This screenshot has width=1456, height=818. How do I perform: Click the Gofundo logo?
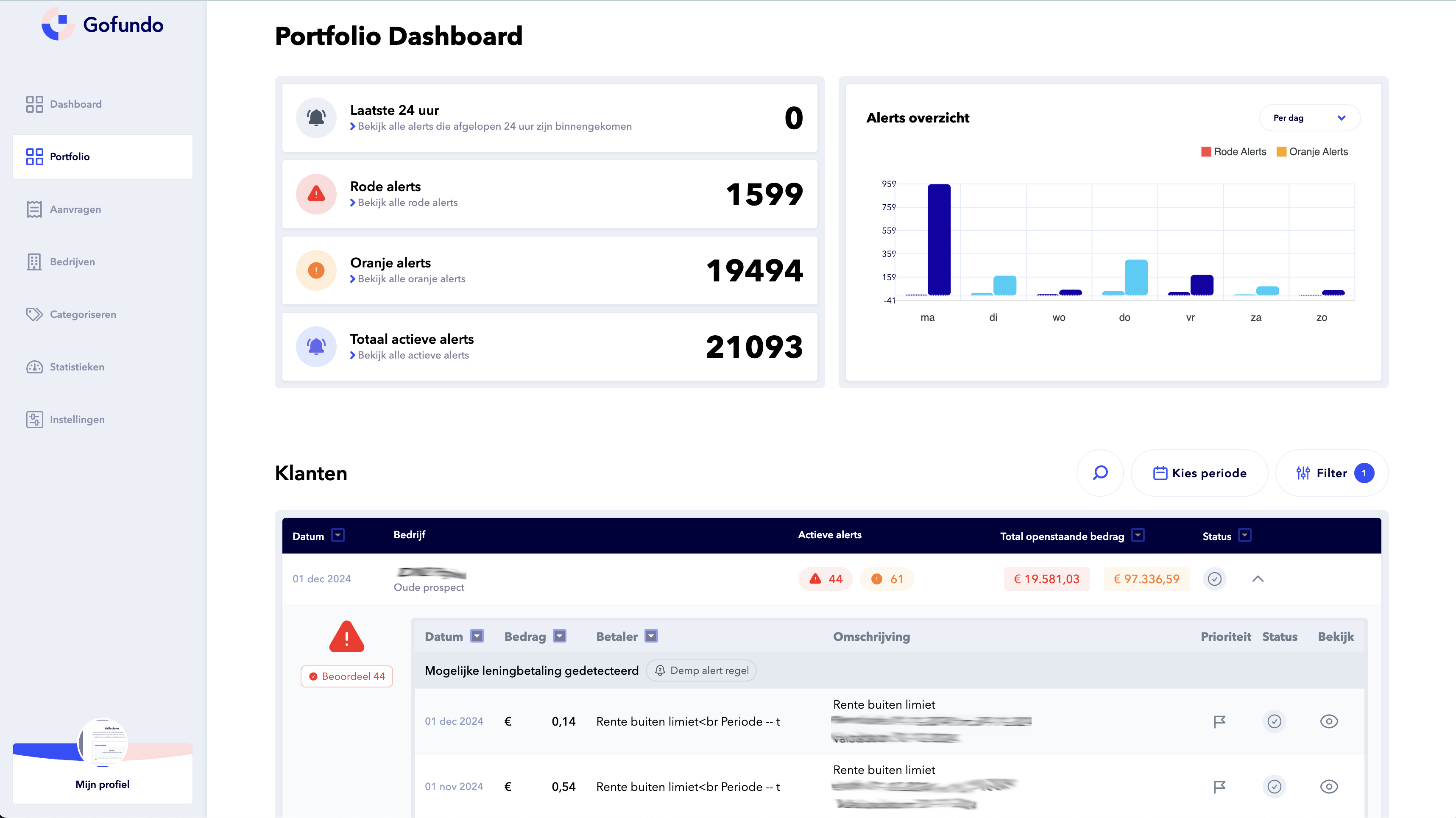pos(102,24)
